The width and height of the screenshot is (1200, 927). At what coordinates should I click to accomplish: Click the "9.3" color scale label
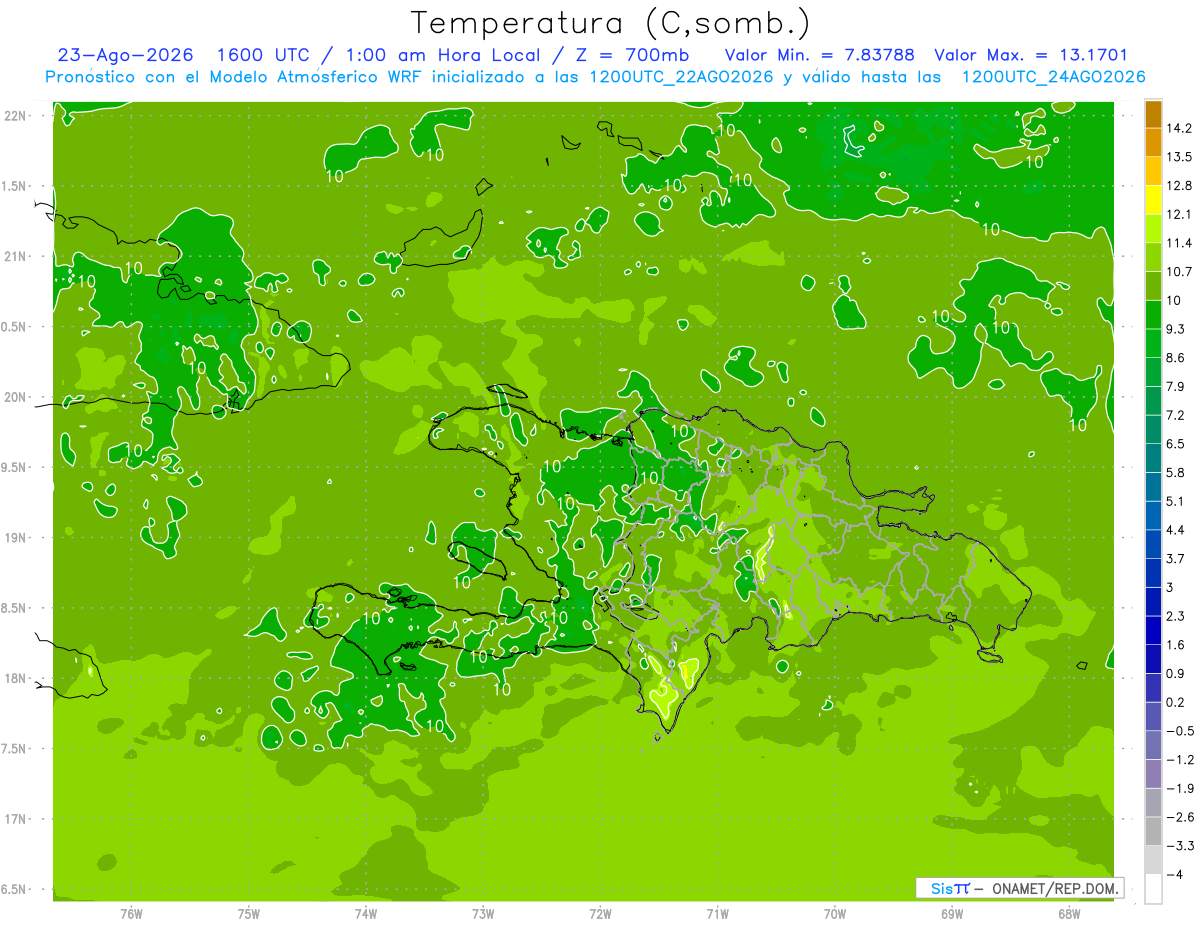pos(1177,329)
